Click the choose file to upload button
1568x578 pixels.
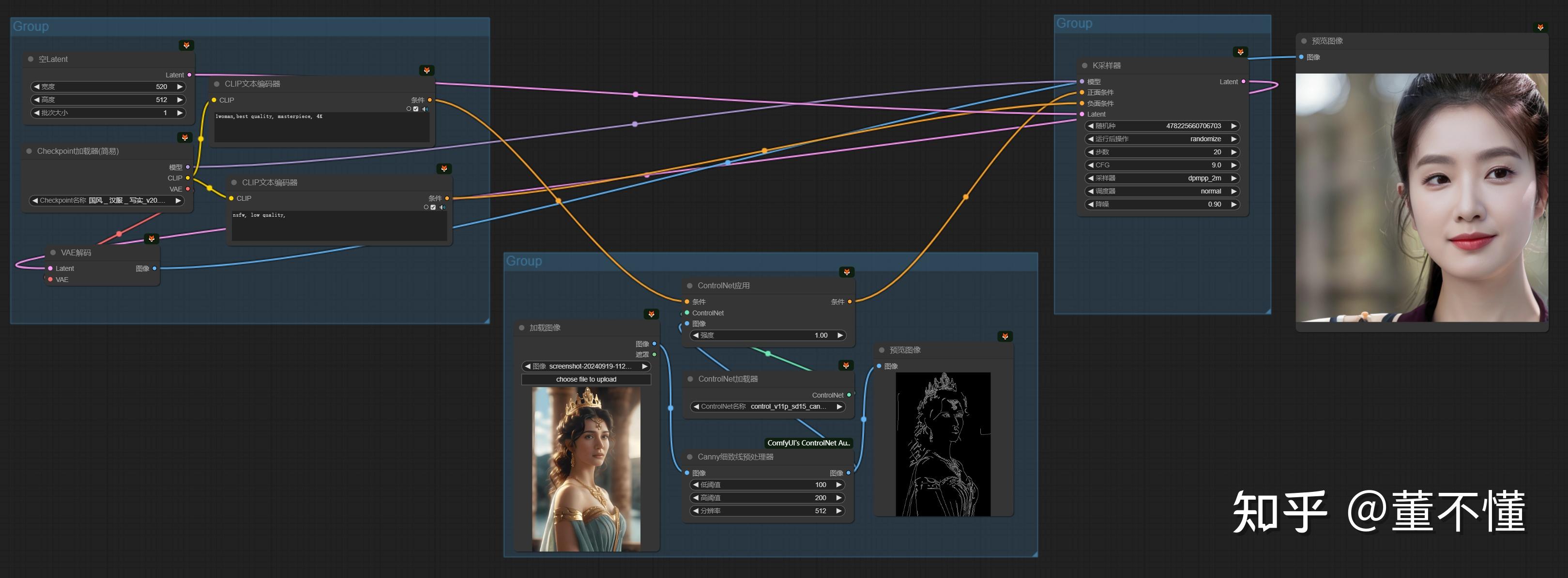click(x=586, y=379)
